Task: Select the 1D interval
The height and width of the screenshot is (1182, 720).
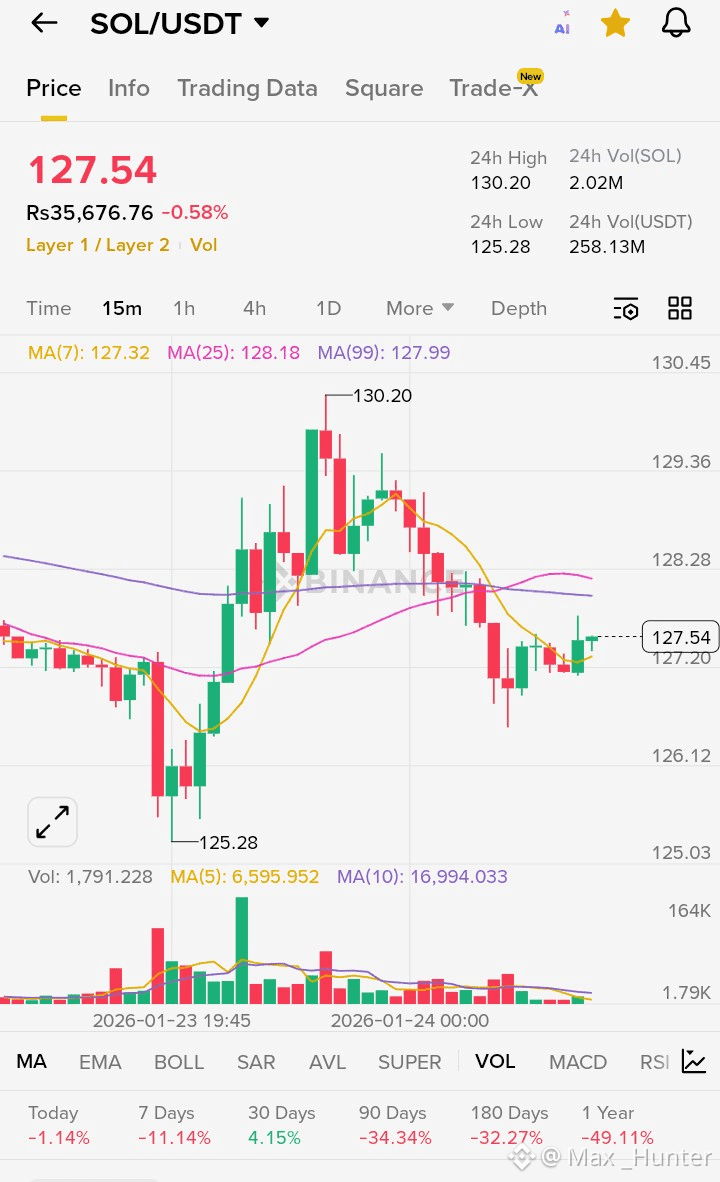Action: [329, 308]
